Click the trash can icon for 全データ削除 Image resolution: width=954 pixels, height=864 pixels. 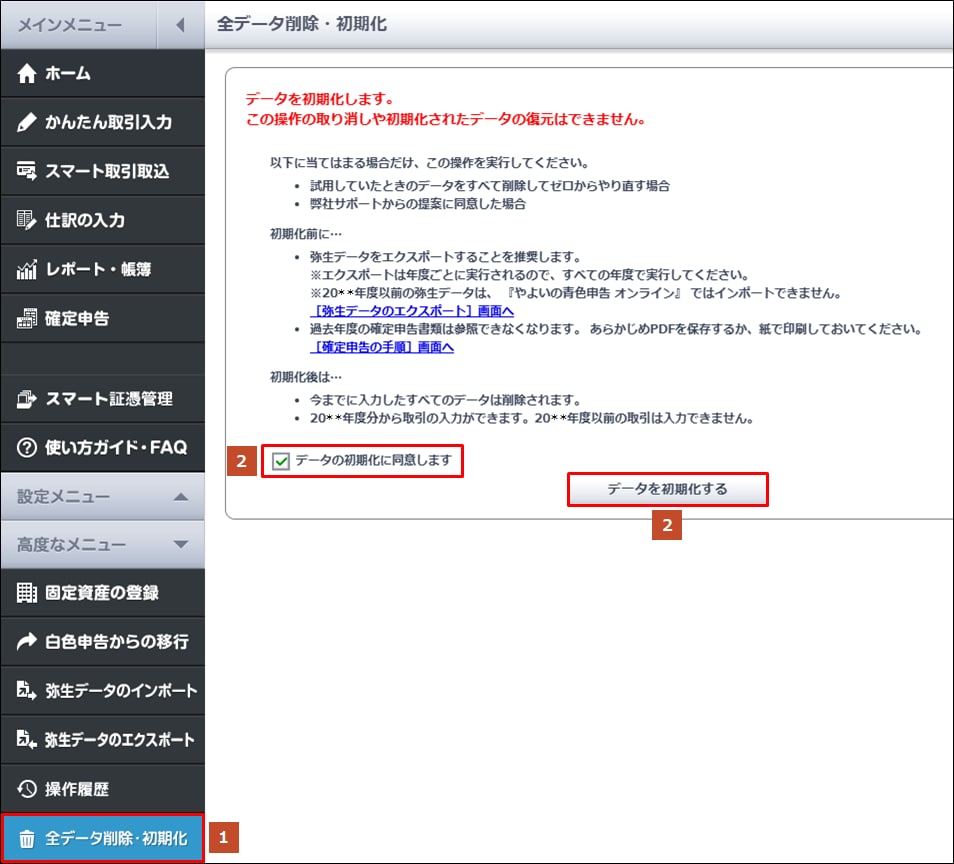point(27,839)
